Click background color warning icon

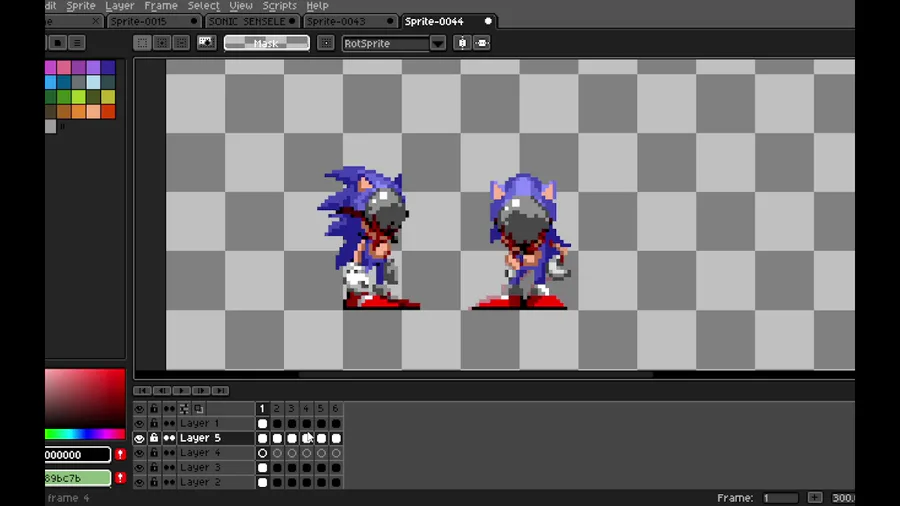click(120, 477)
